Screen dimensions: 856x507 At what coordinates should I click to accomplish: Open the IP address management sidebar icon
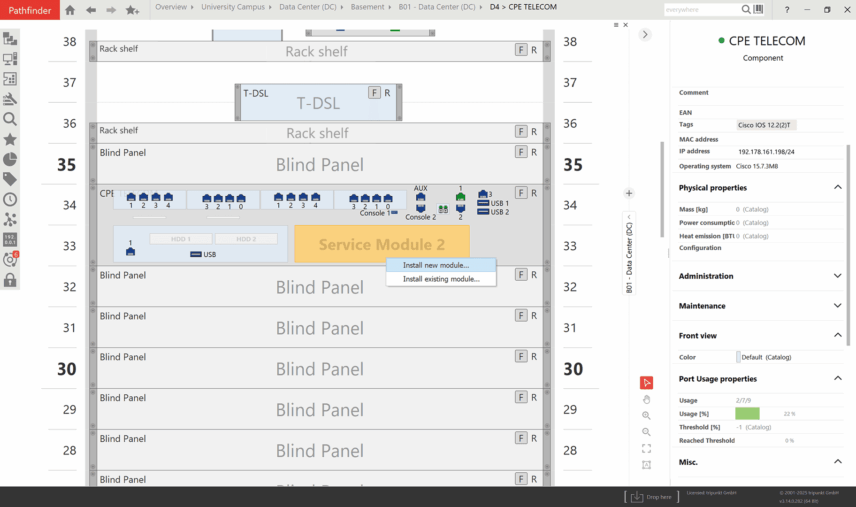[x=10, y=240]
